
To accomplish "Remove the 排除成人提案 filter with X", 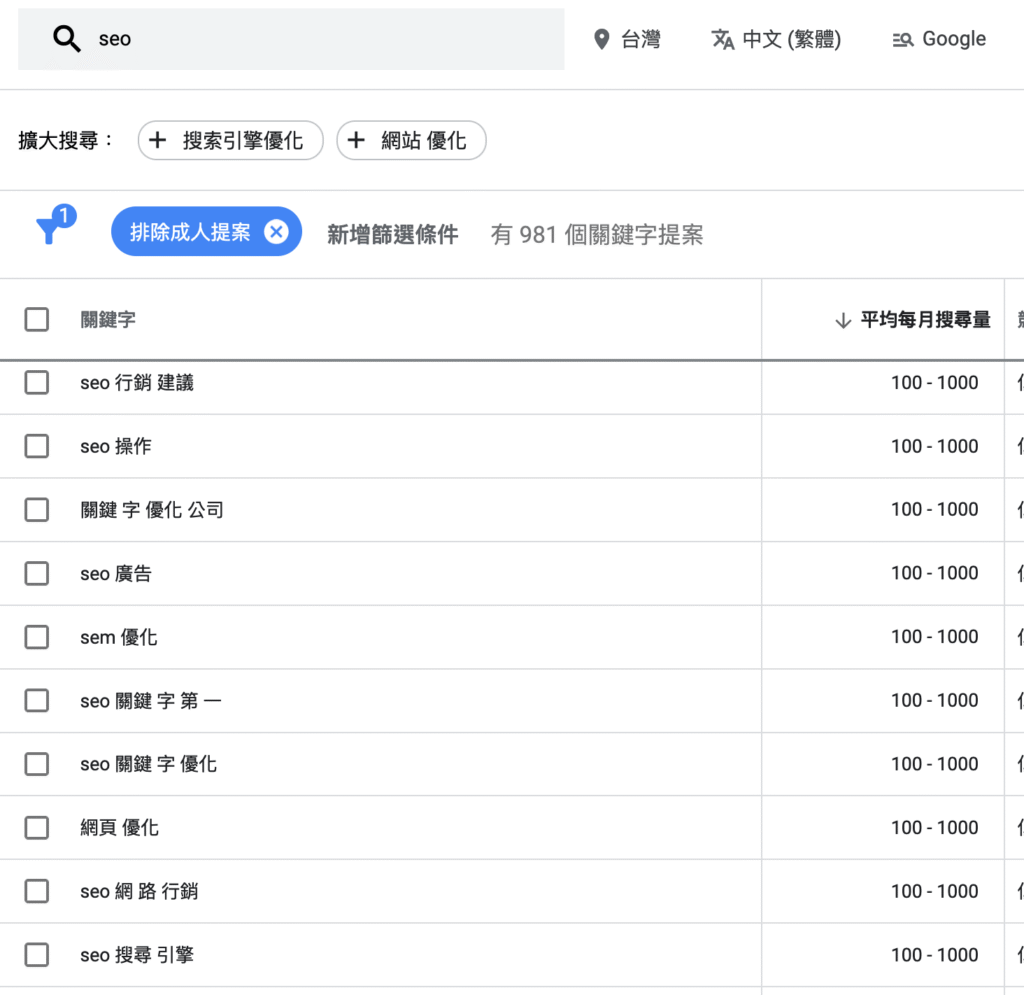I will (x=276, y=232).
